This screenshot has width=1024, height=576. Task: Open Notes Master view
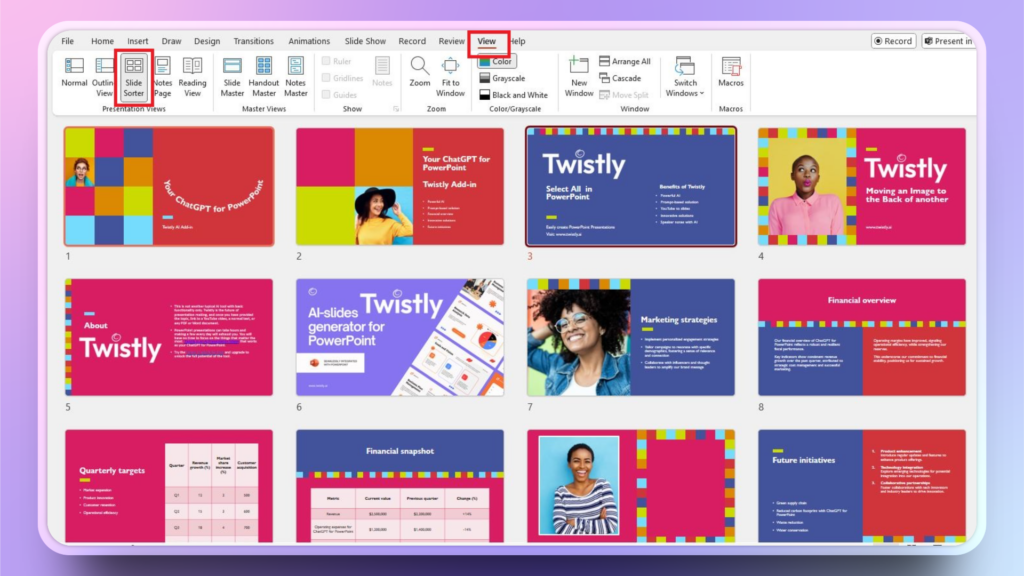pos(295,77)
